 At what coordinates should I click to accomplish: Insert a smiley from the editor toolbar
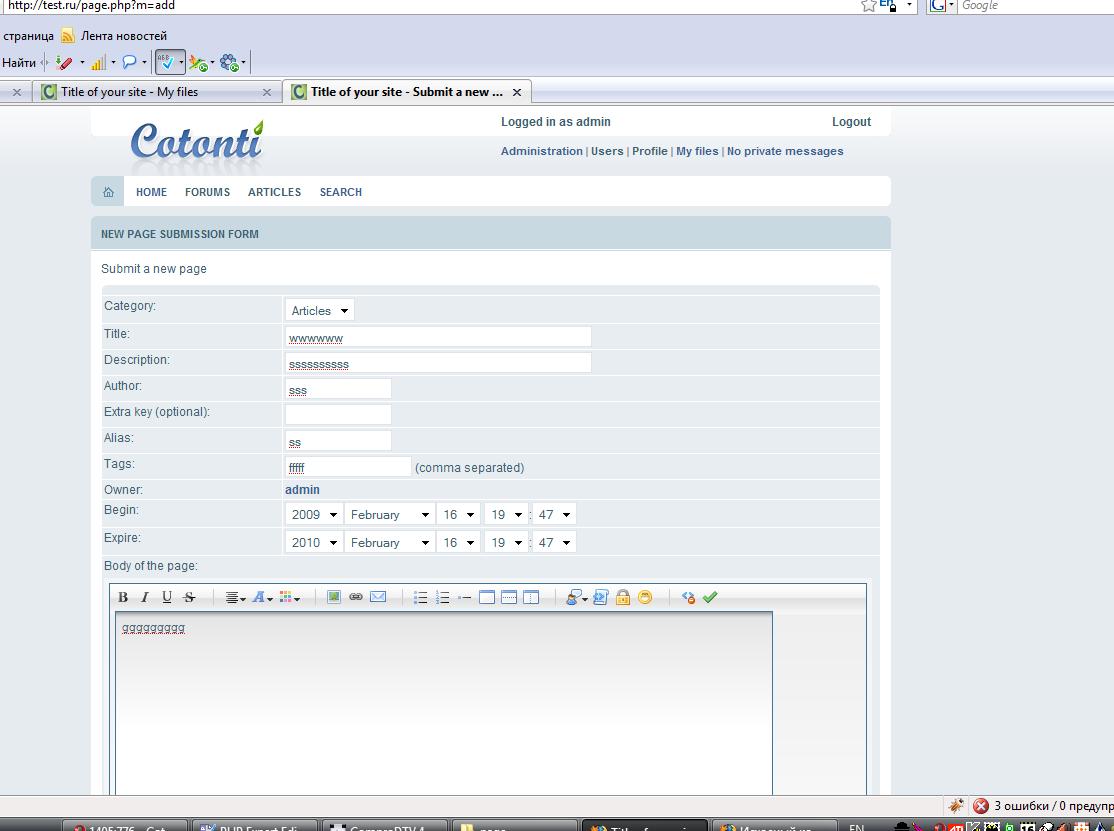click(645, 597)
